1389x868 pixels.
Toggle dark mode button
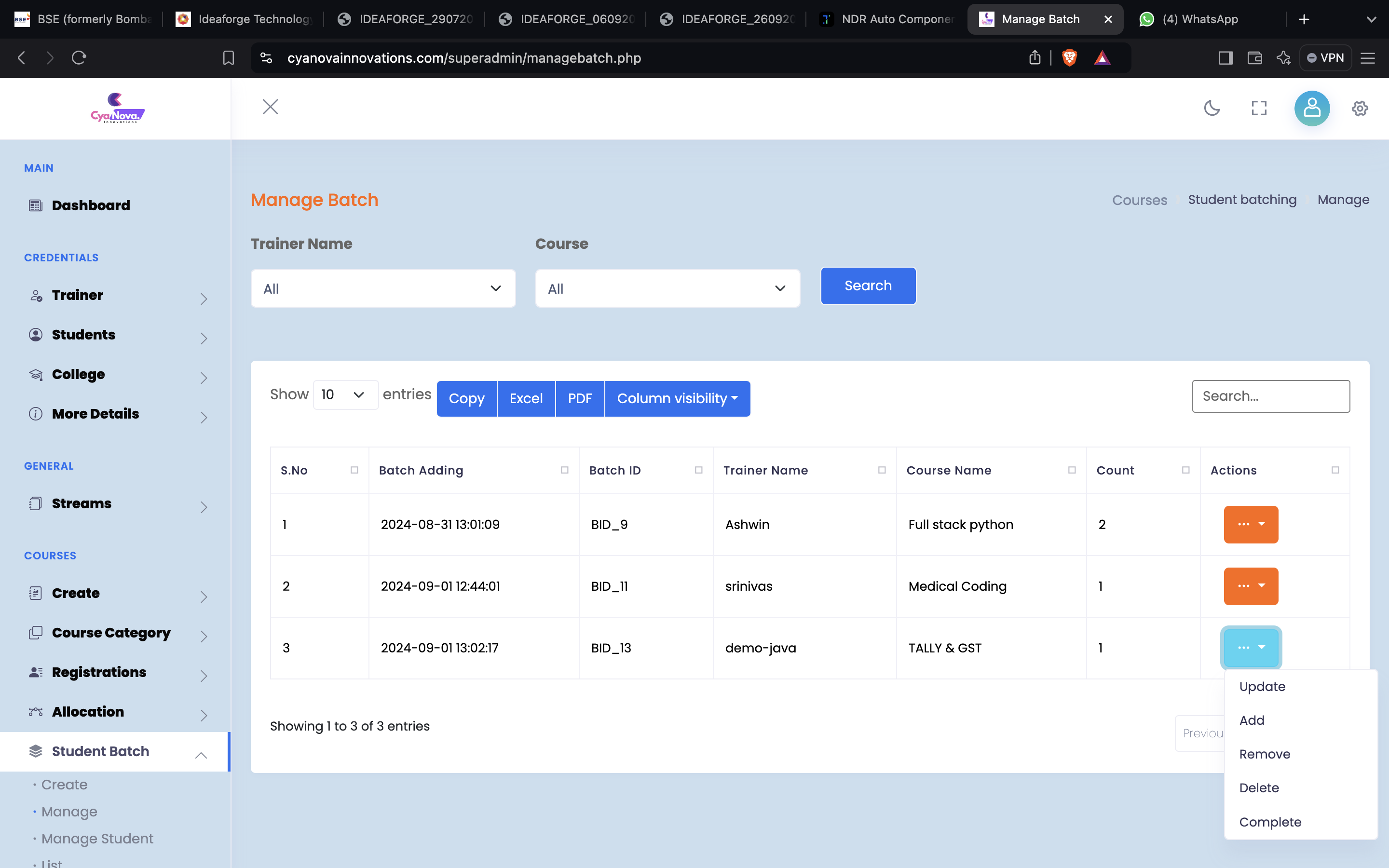tap(1211, 108)
